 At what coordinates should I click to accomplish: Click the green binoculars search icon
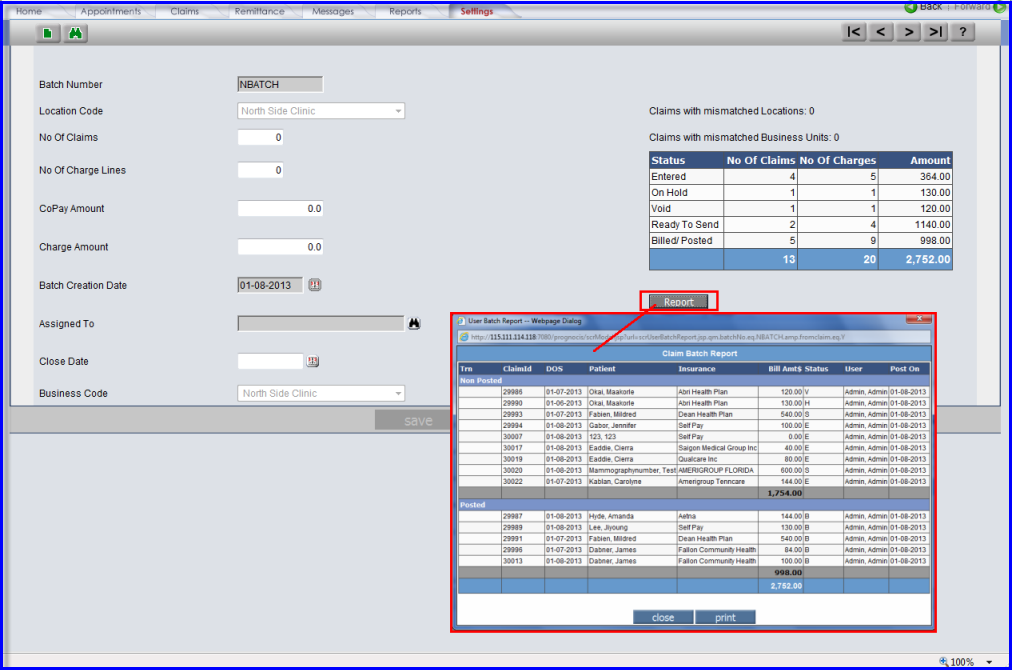tap(76, 33)
